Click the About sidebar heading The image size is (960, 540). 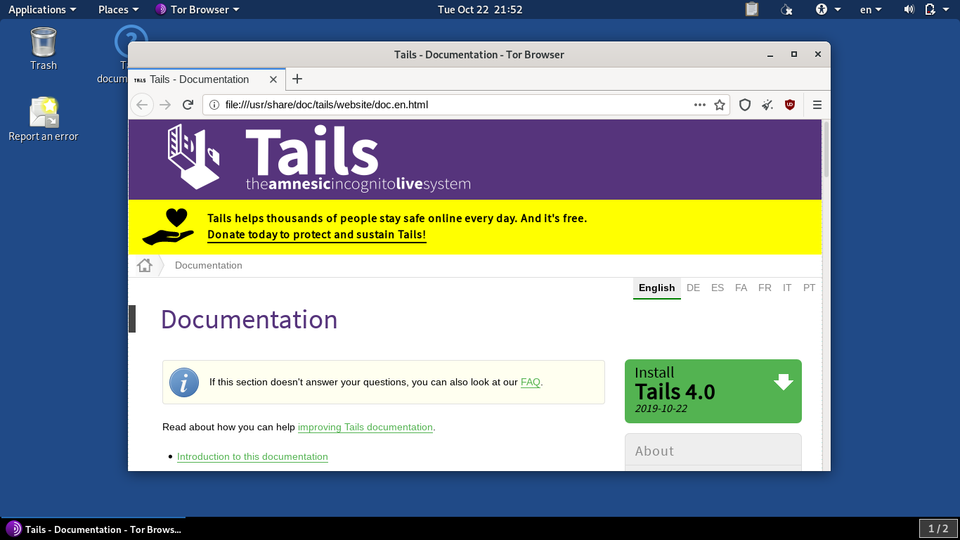(654, 451)
